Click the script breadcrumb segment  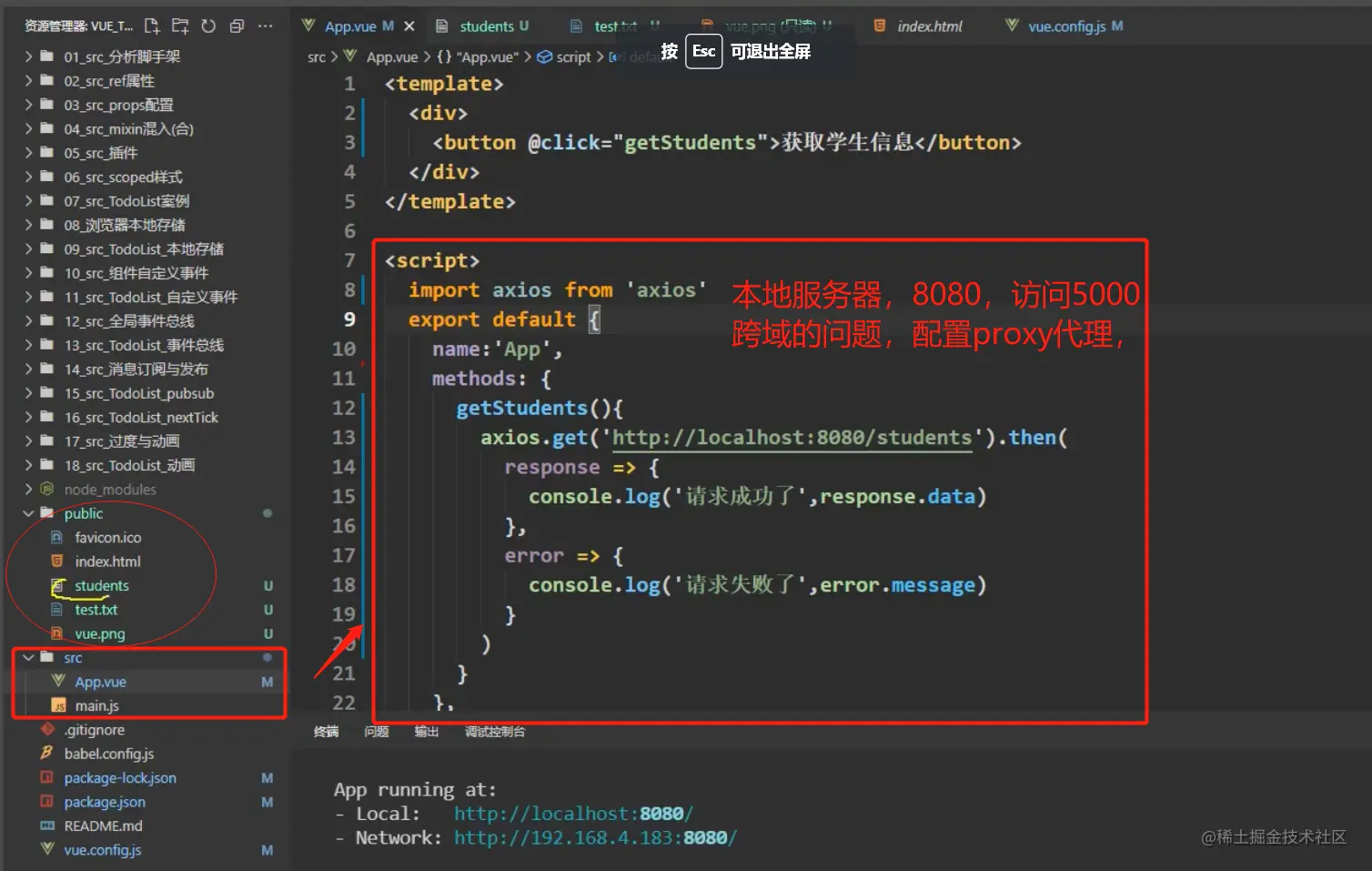(573, 57)
